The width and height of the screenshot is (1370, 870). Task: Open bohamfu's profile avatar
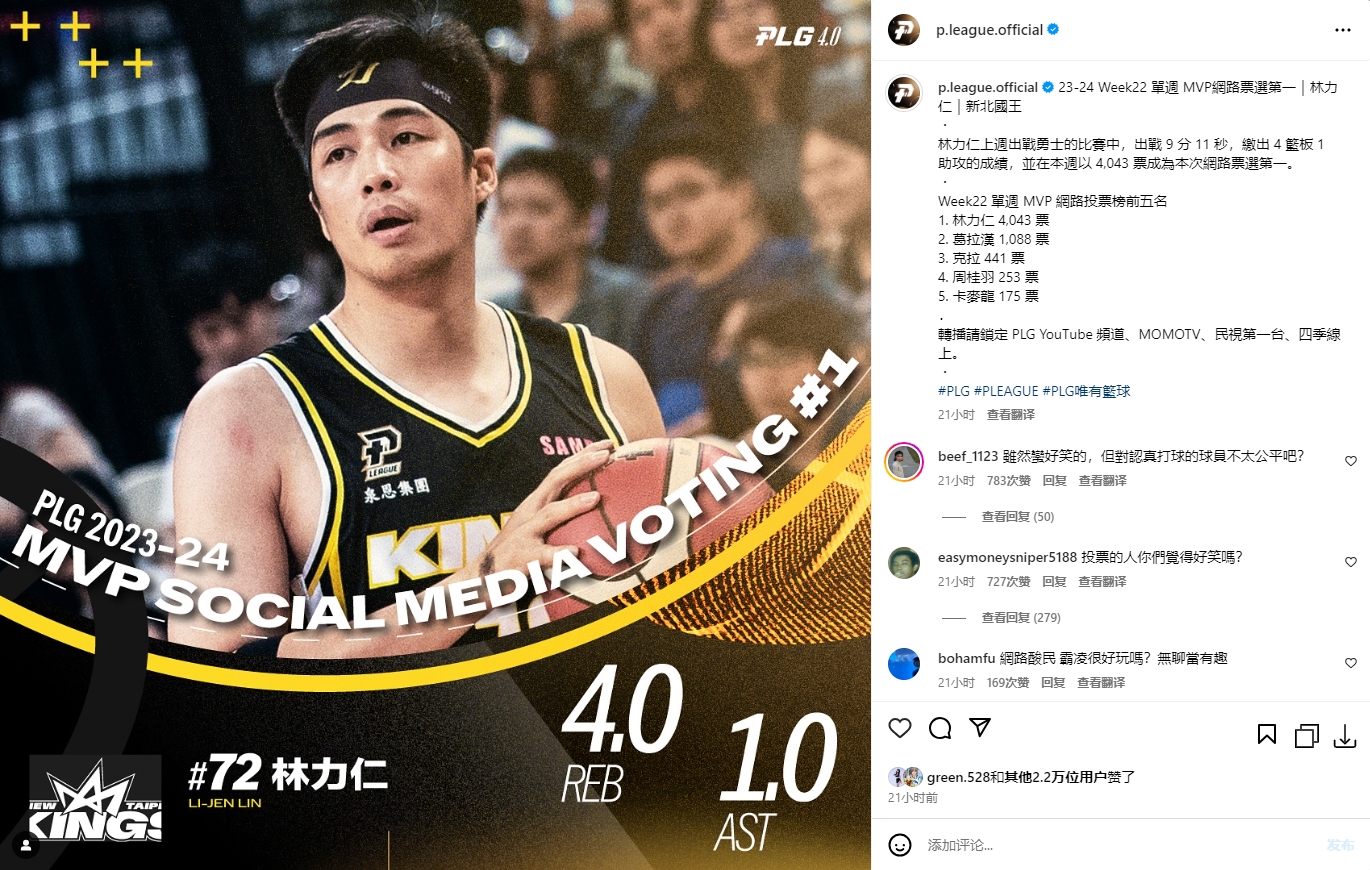(x=904, y=664)
